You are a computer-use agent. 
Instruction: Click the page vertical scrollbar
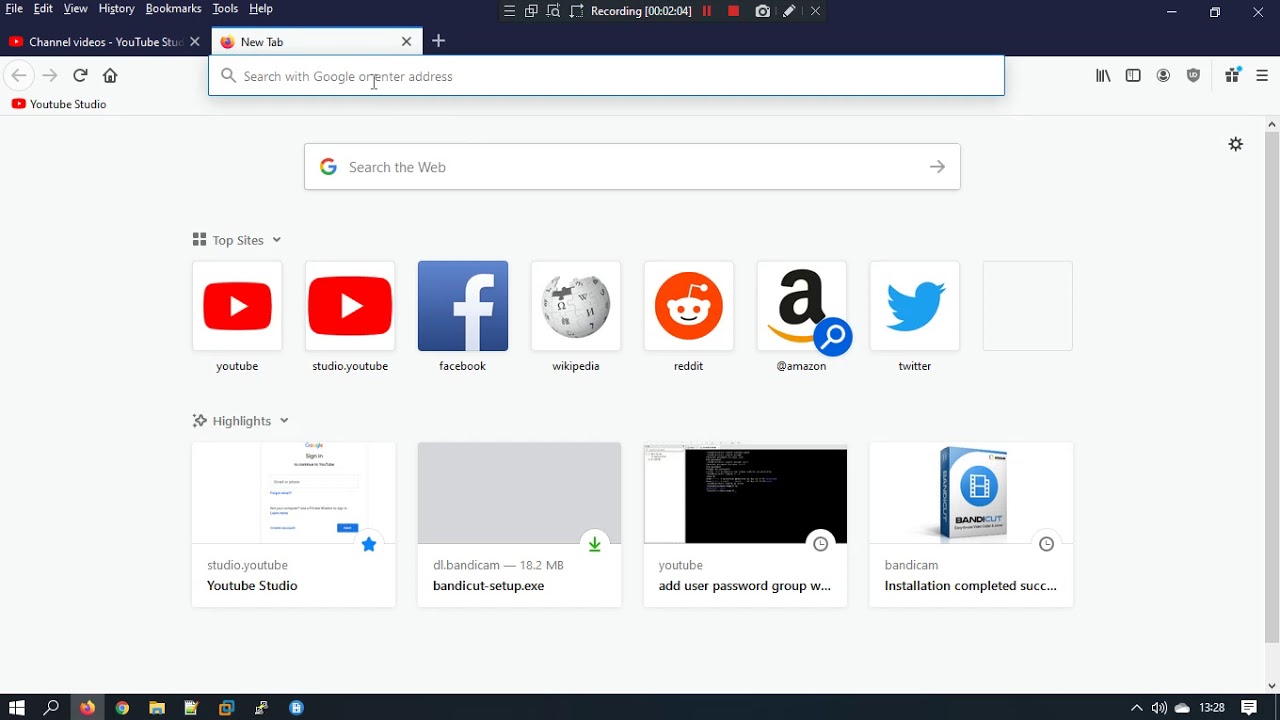[1272, 386]
